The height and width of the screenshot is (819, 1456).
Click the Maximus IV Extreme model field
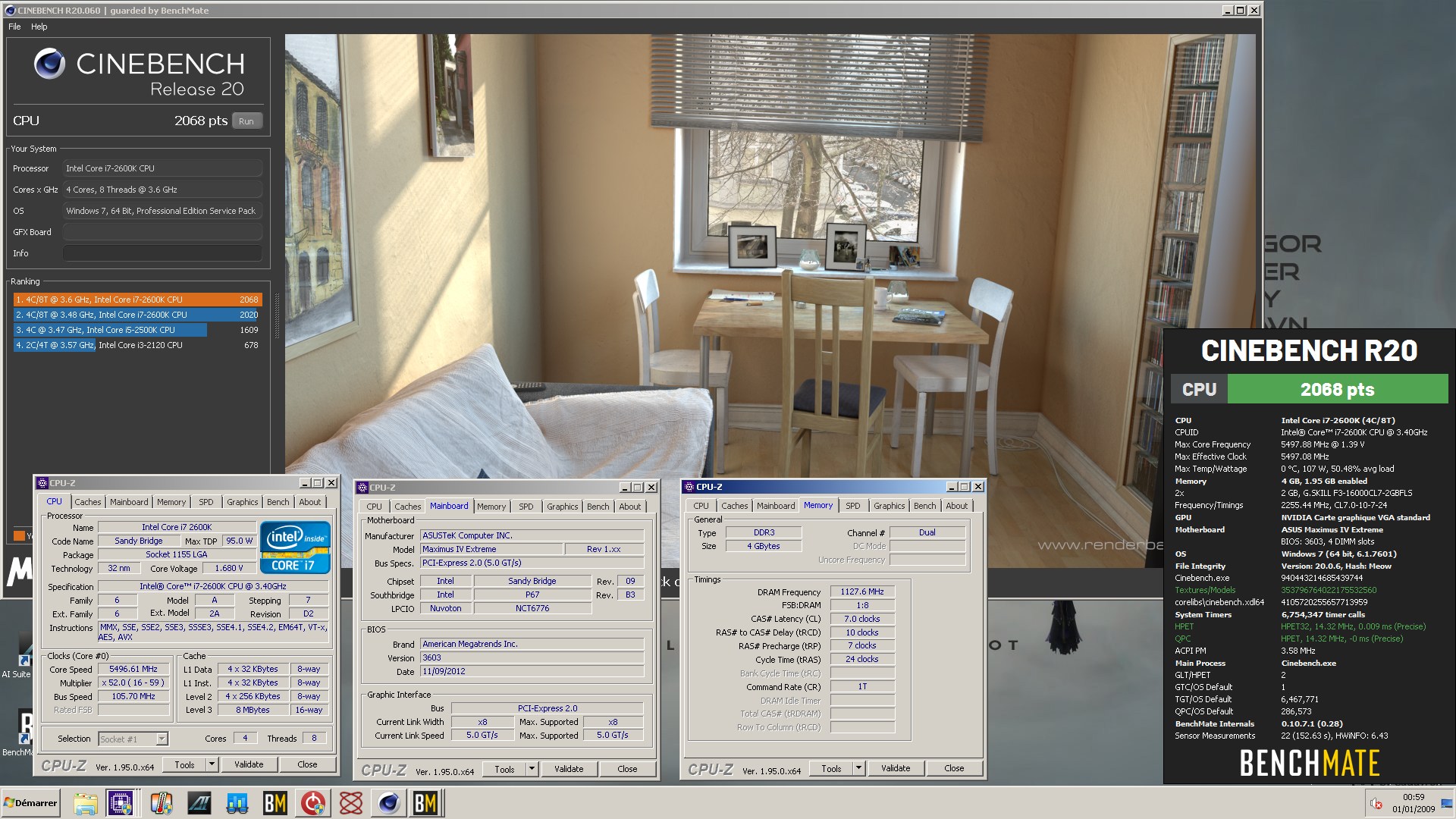[x=491, y=550]
